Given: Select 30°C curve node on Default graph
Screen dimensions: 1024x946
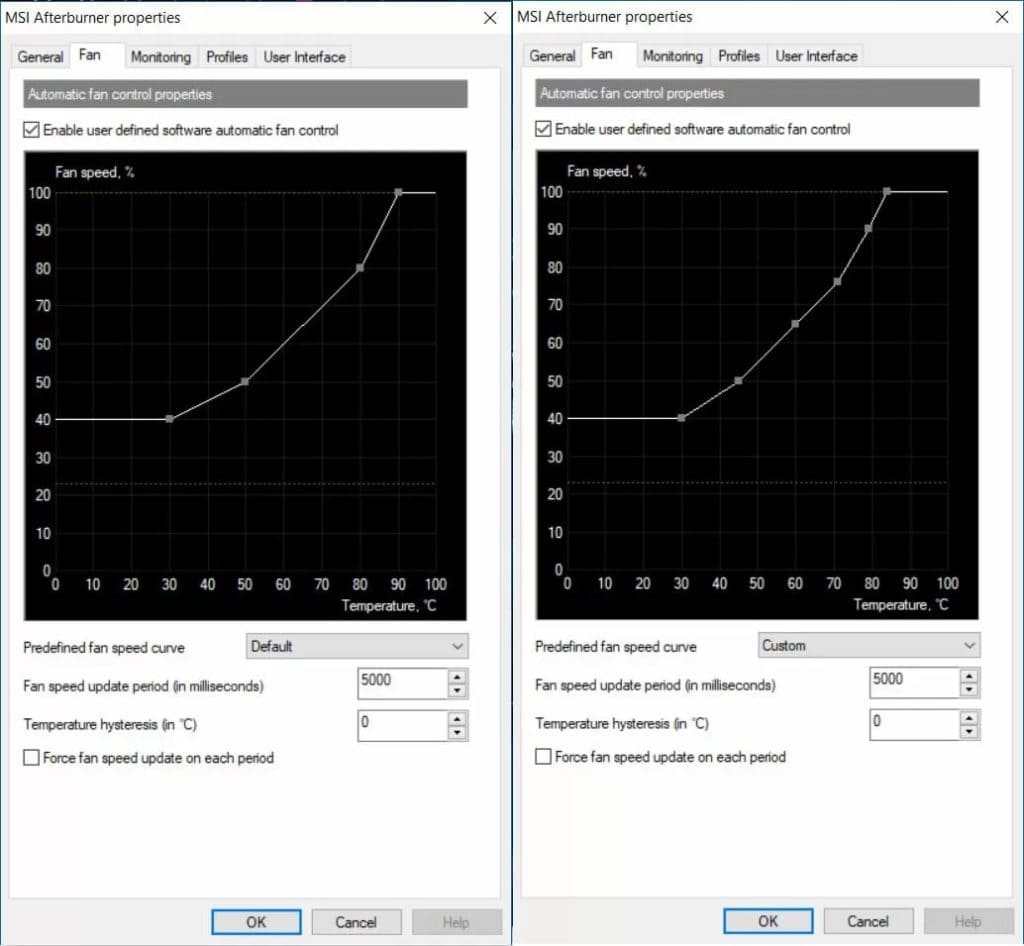Looking at the screenshot, I should point(170,418).
